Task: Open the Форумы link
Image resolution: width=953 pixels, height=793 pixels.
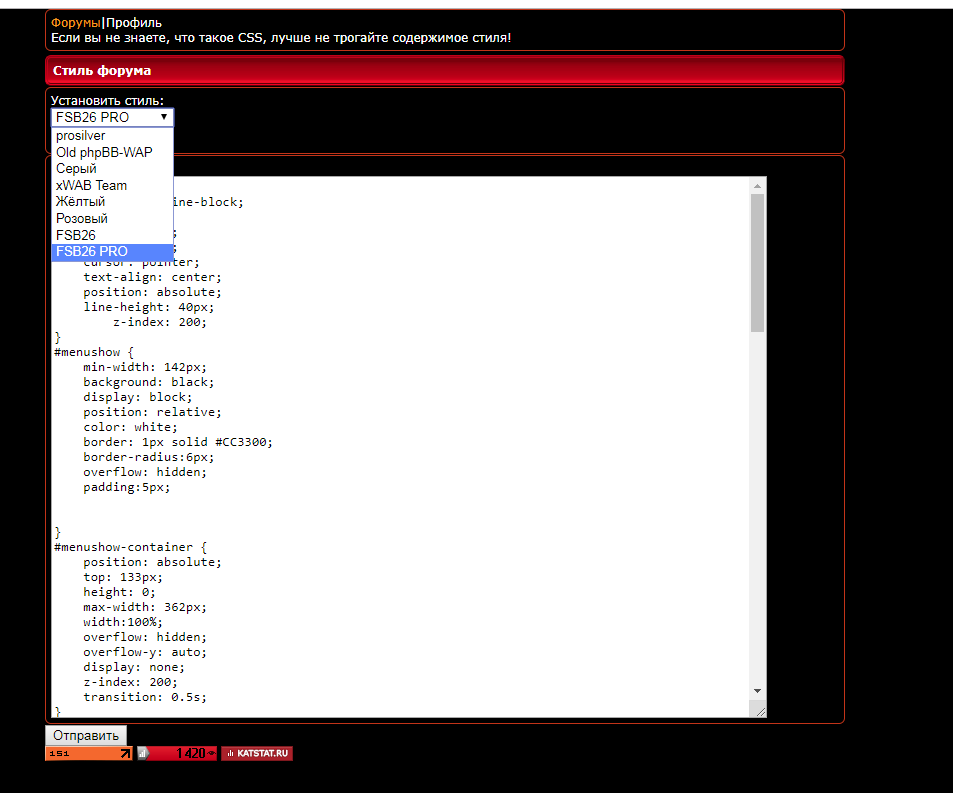Action: [x=75, y=22]
